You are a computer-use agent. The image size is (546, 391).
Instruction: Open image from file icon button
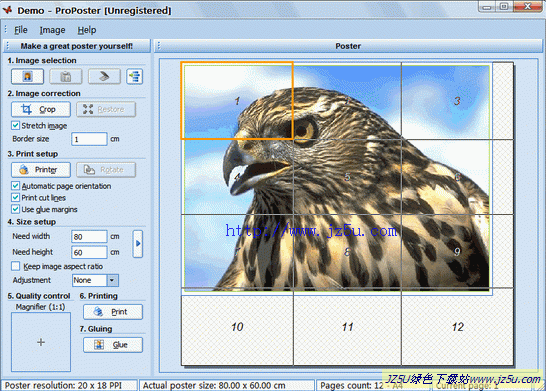tap(28, 76)
